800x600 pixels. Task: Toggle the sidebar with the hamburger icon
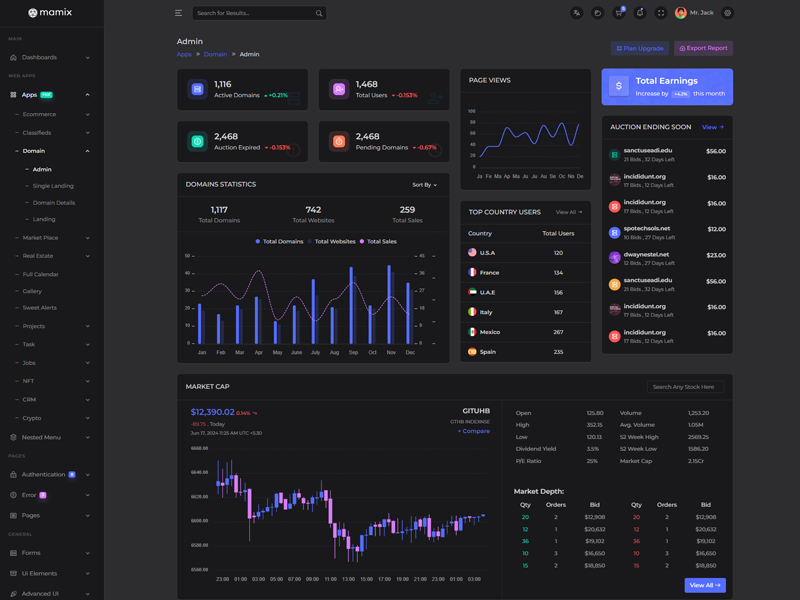[x=178, y=13]
